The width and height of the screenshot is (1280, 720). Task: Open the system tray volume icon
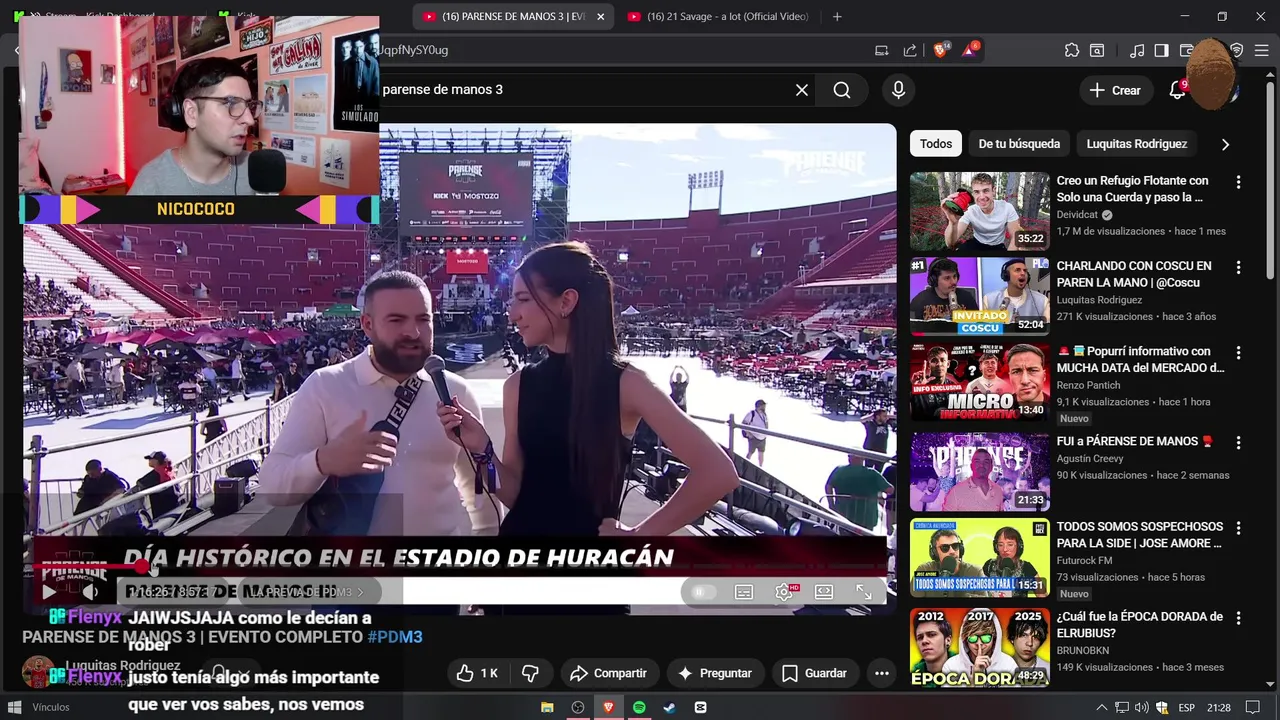pos(1142,707)
